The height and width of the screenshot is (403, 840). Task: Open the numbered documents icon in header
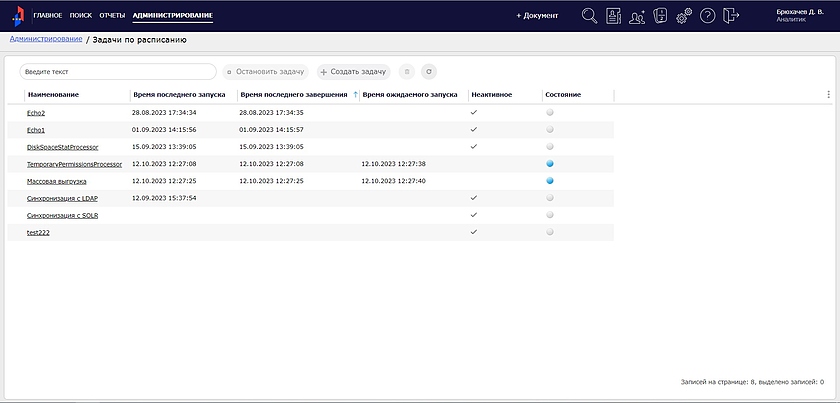660,16
